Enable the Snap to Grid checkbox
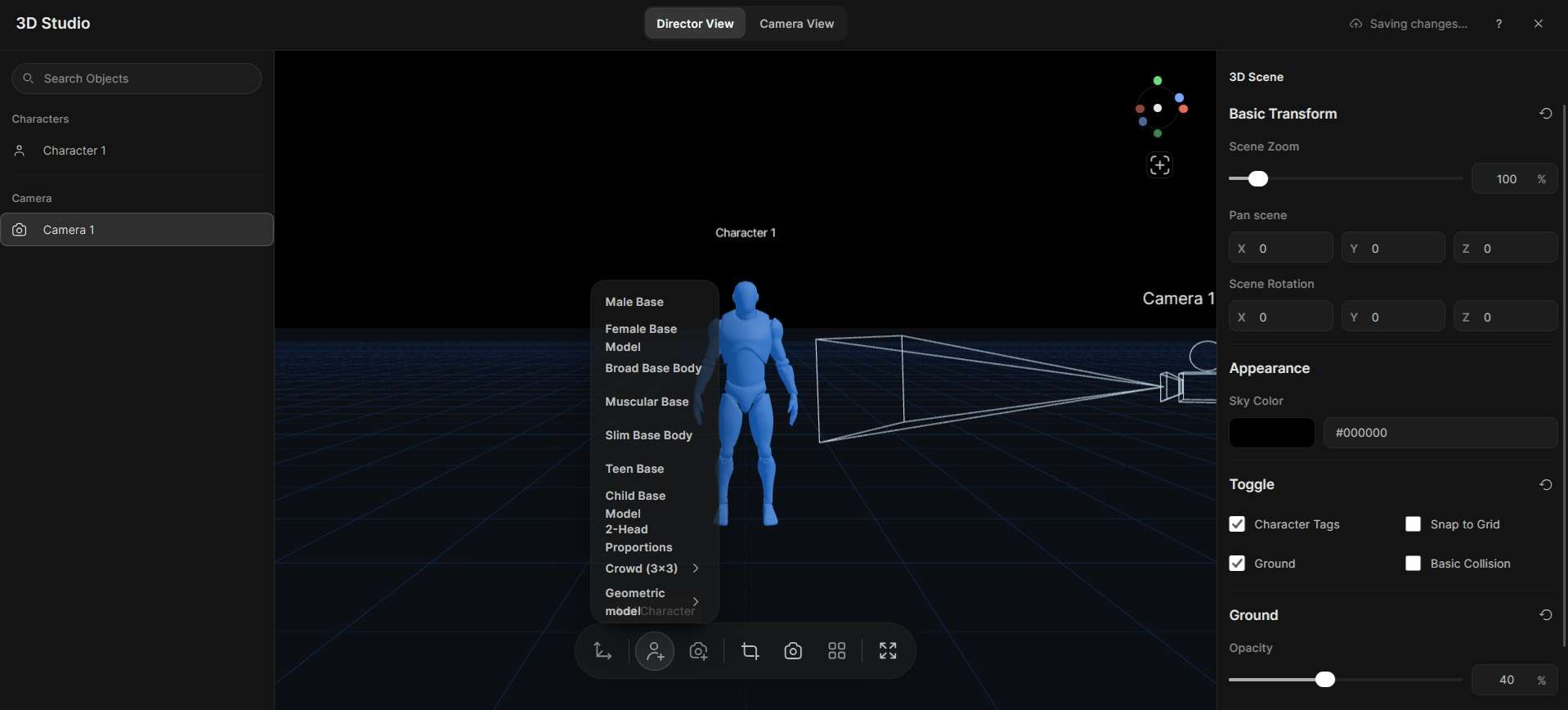This screenshot has width=1568, height=710. pos(1413,524)
